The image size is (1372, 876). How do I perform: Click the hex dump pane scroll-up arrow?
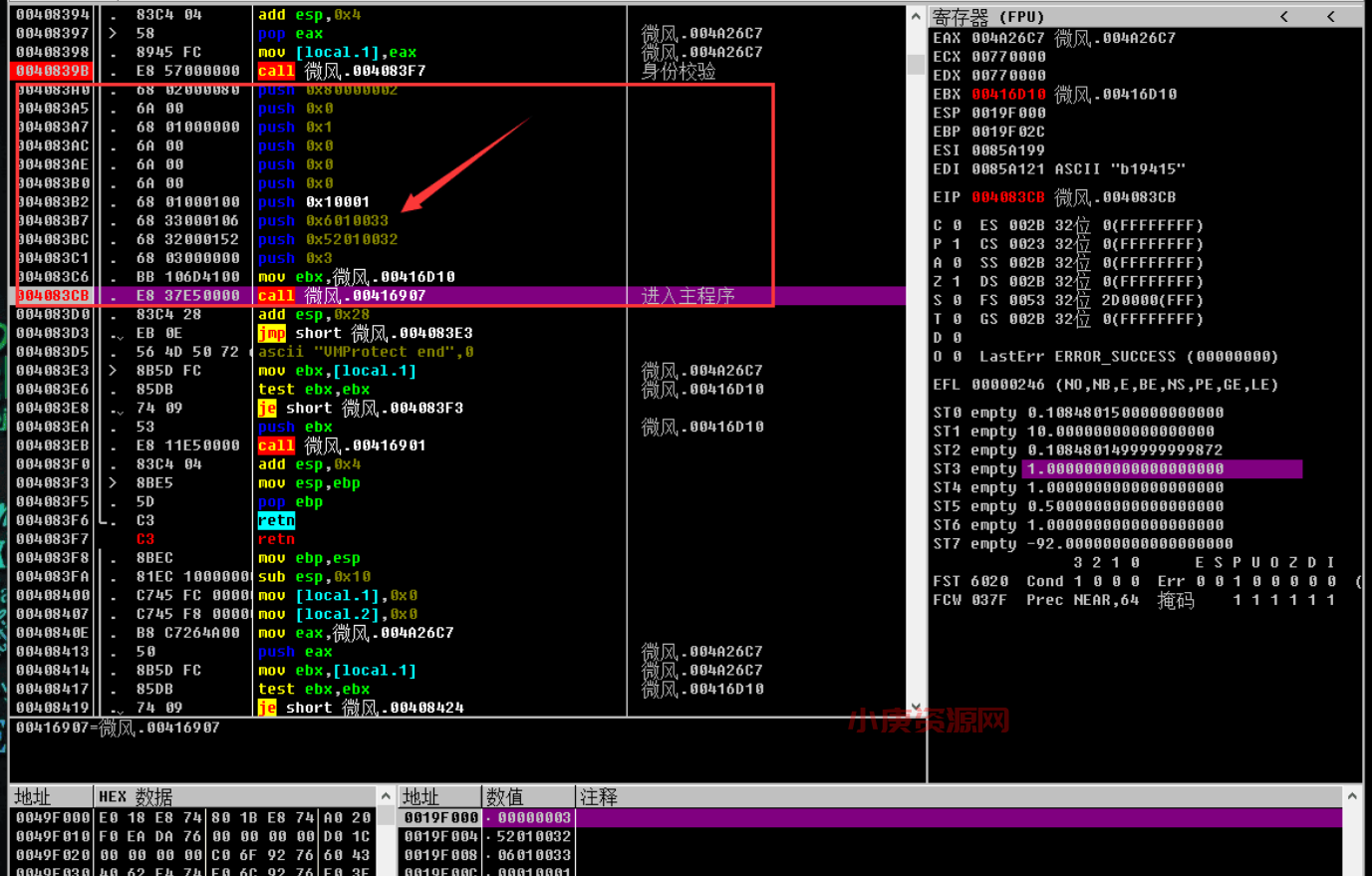pos(386,796)
